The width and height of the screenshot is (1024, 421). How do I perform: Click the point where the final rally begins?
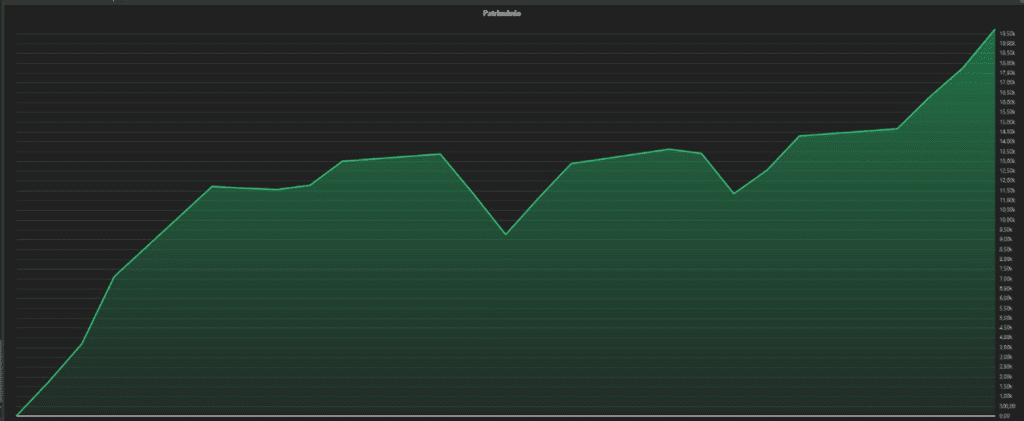(897, 128)
